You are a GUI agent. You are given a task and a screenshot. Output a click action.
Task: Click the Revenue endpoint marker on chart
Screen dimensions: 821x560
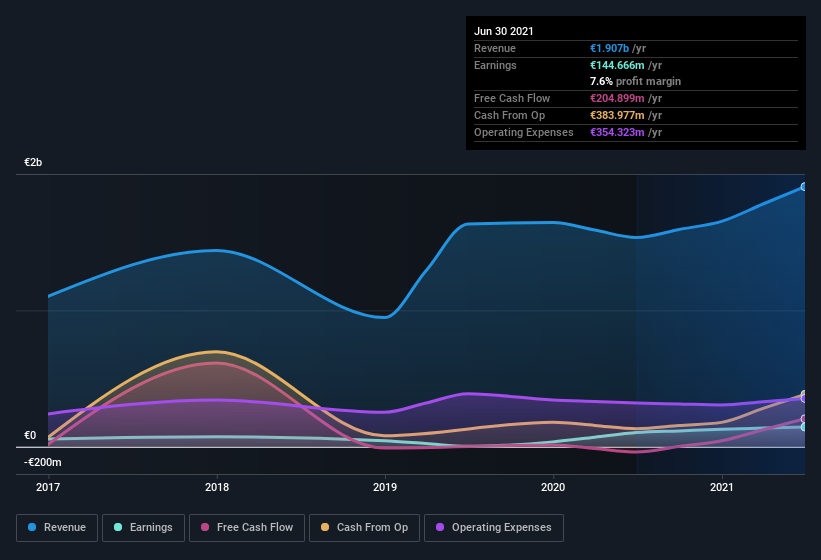click(804, 187)
